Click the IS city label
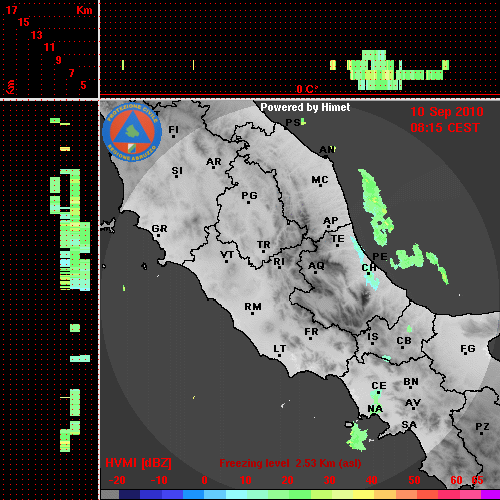Screen dimensions: 500x500 click(x=373, y=337)
